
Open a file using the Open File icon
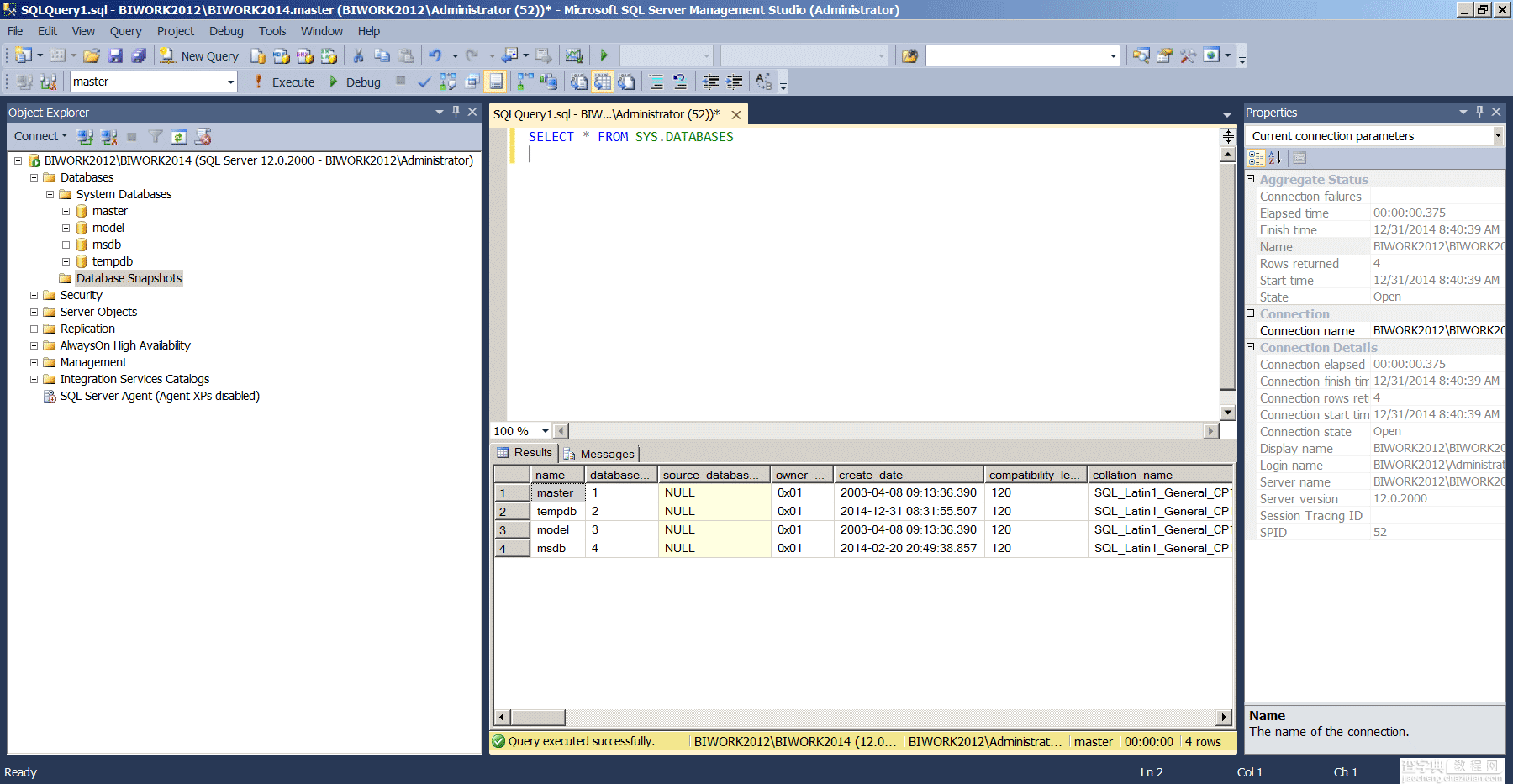click(x=92, y=55)
